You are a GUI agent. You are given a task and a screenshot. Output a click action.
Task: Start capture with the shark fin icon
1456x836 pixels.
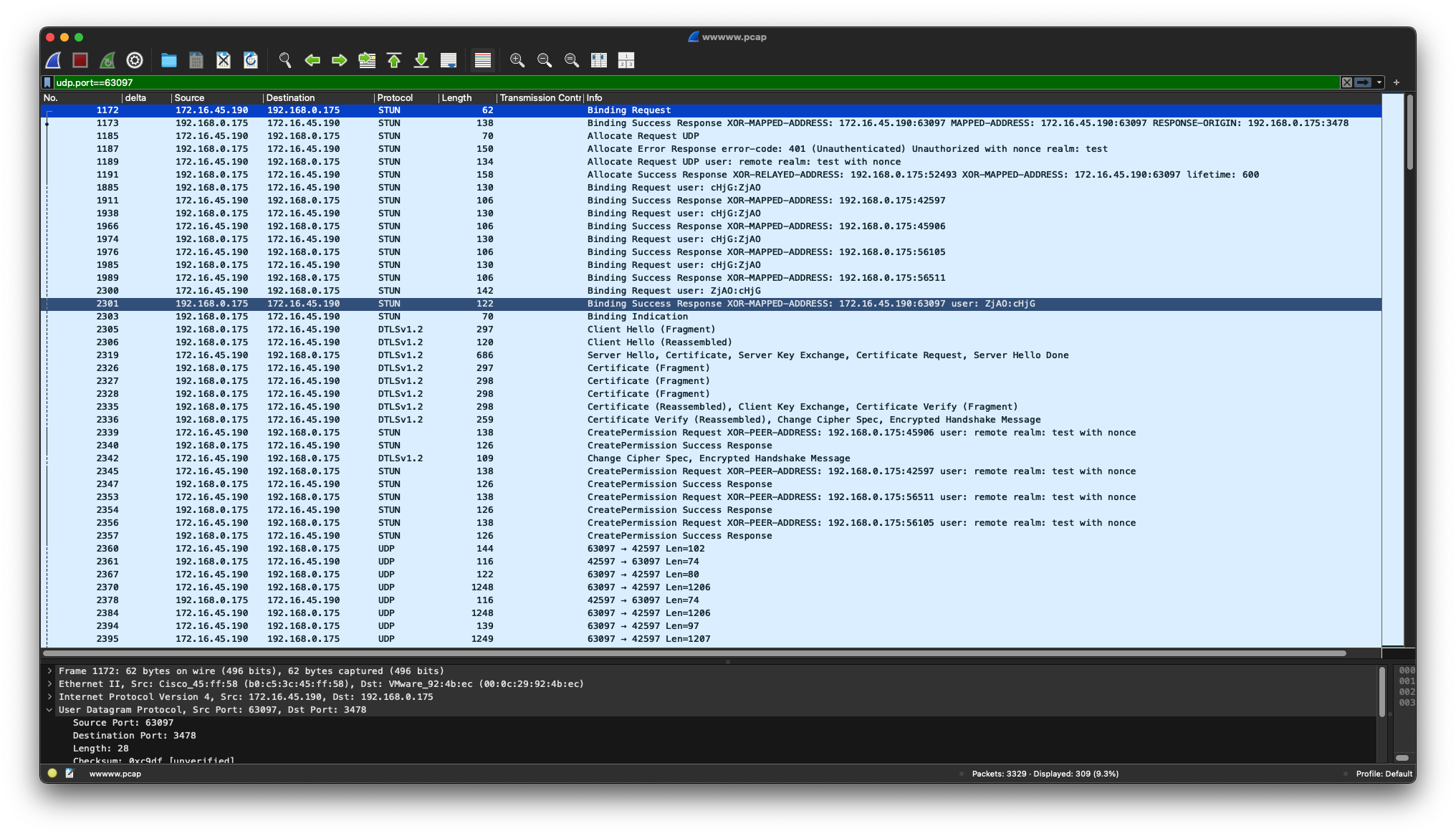click(x=54, y=61)
